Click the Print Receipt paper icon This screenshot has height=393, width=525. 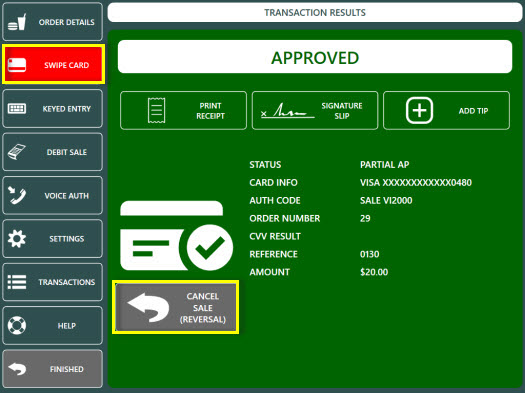[x=156, y=110]
